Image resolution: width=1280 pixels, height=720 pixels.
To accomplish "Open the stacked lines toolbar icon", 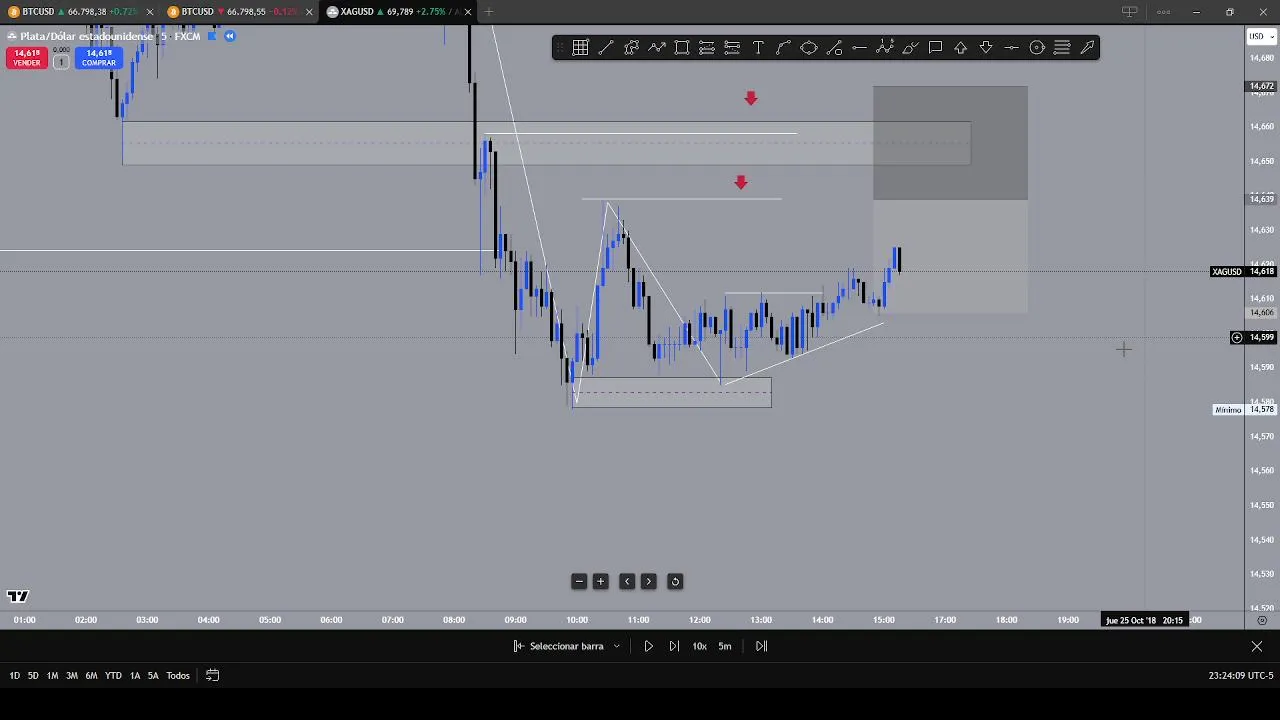I will tap(1062, 47).
